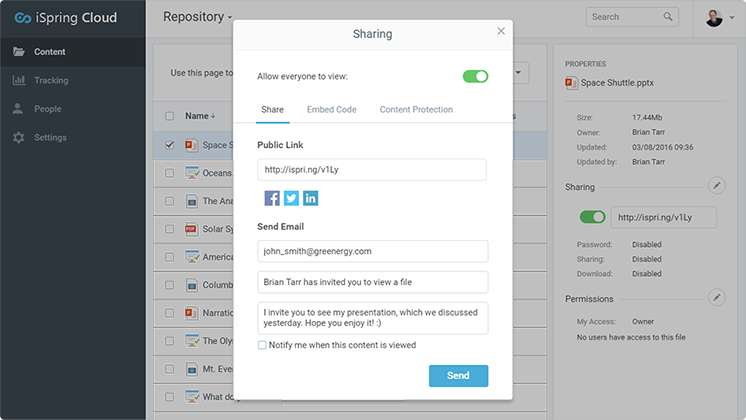Screen dimensions: 746x420
Task: Open the Content section in the sidebar
Action: click(73, 52)
